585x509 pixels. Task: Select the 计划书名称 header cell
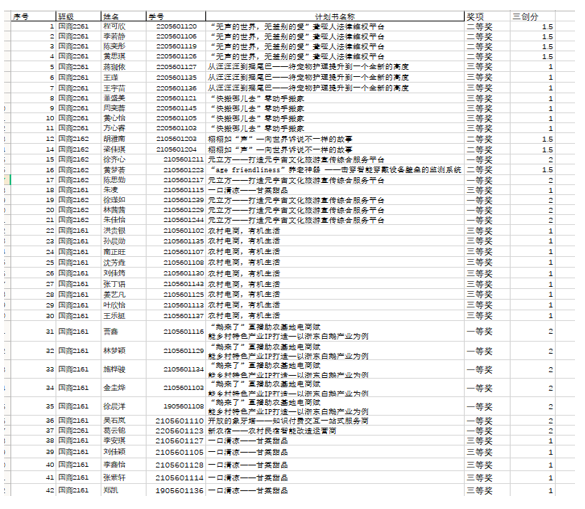click(335, 16)
